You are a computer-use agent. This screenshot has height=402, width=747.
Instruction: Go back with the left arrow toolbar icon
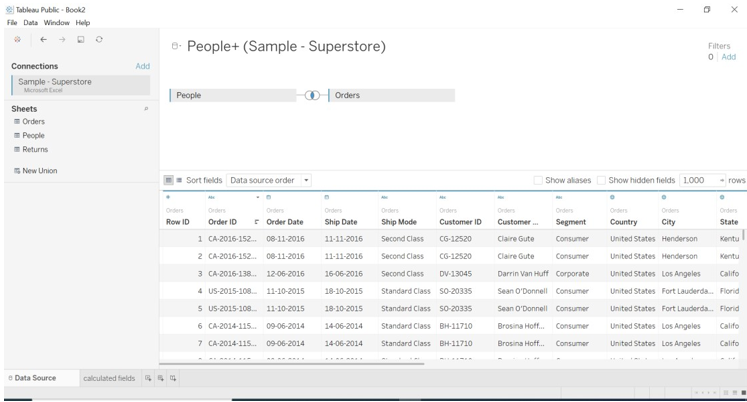[x=43, y=40]
